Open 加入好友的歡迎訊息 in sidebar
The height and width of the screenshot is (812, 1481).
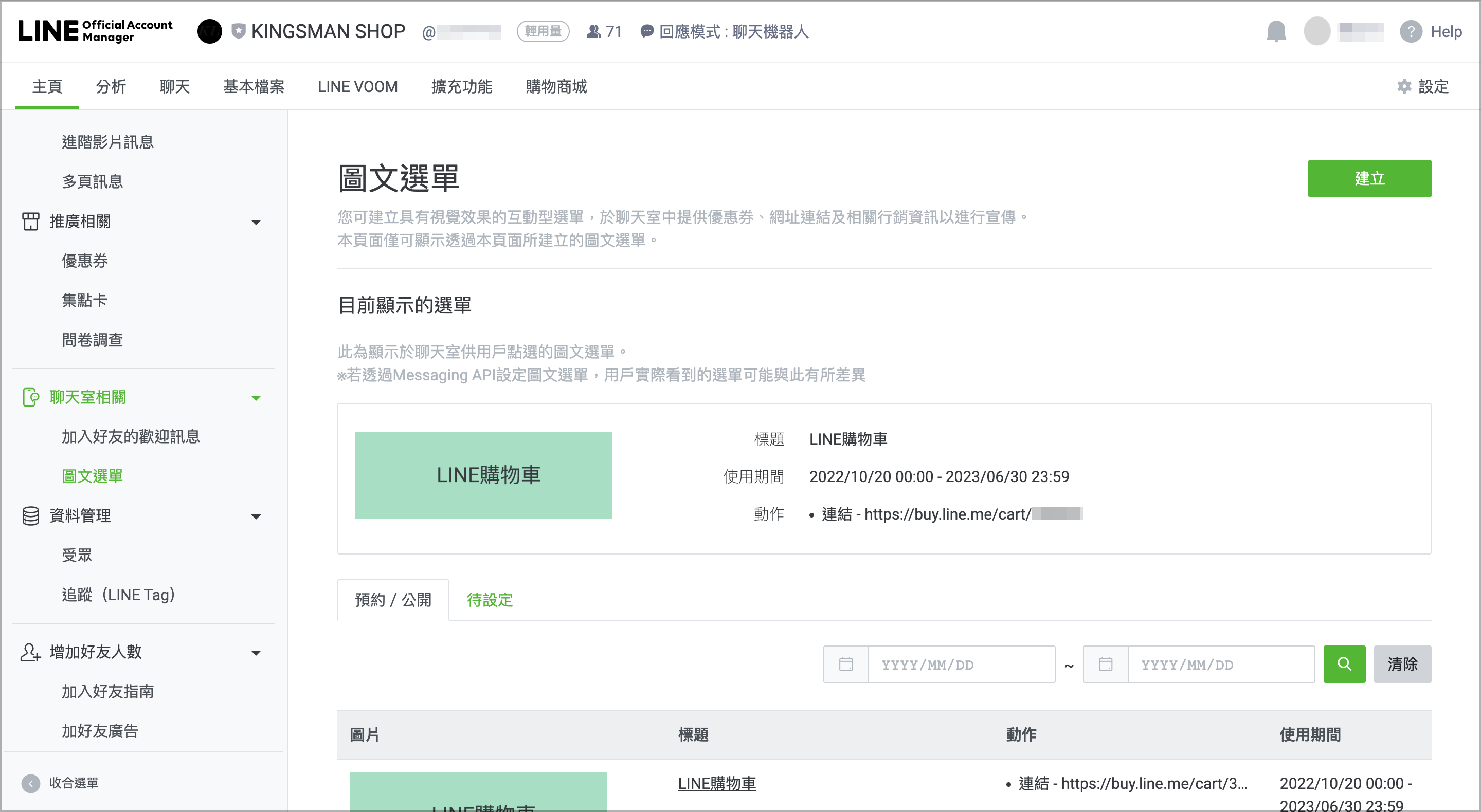(x=131, y=436)
